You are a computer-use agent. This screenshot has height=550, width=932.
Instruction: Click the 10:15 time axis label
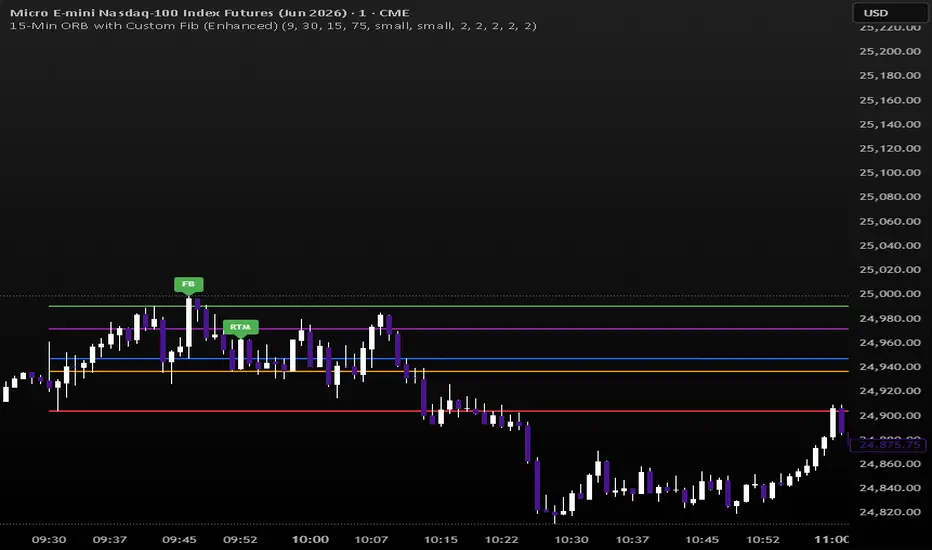(440, 539)
